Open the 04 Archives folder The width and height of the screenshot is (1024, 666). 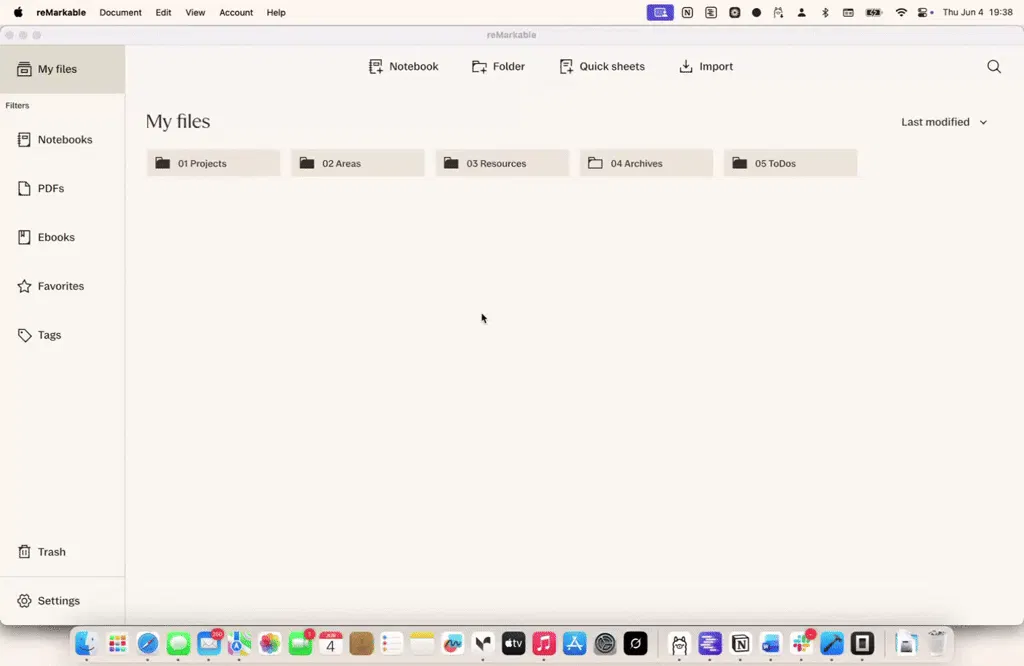click(x=647, y=163)
